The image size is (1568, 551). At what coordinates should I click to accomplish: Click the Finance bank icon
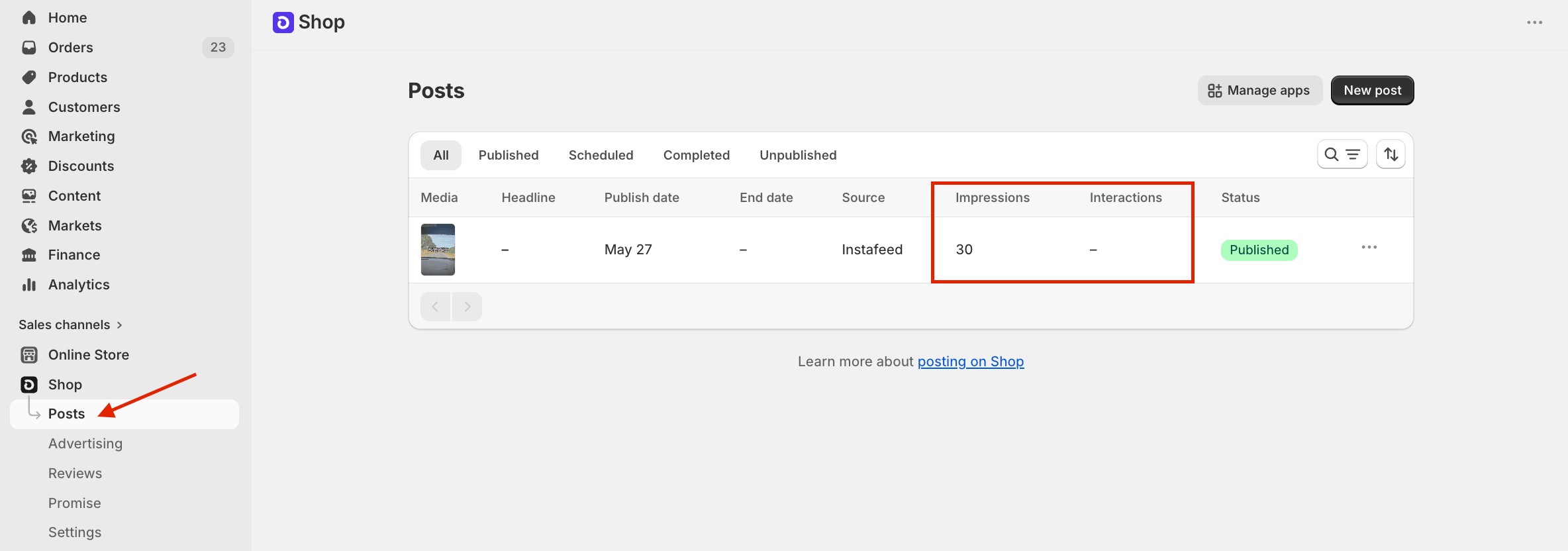29,255
